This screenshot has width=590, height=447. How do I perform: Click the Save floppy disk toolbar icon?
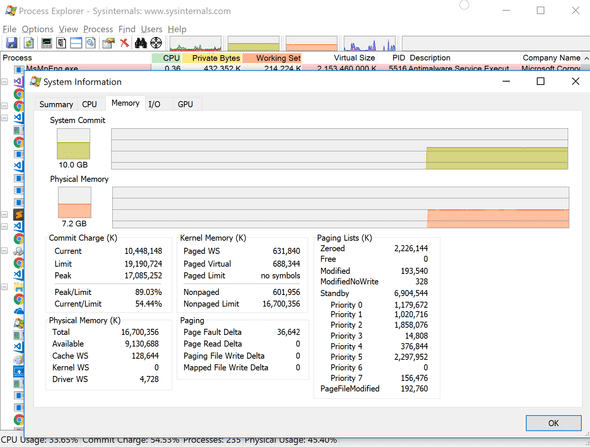coord(11,43)
